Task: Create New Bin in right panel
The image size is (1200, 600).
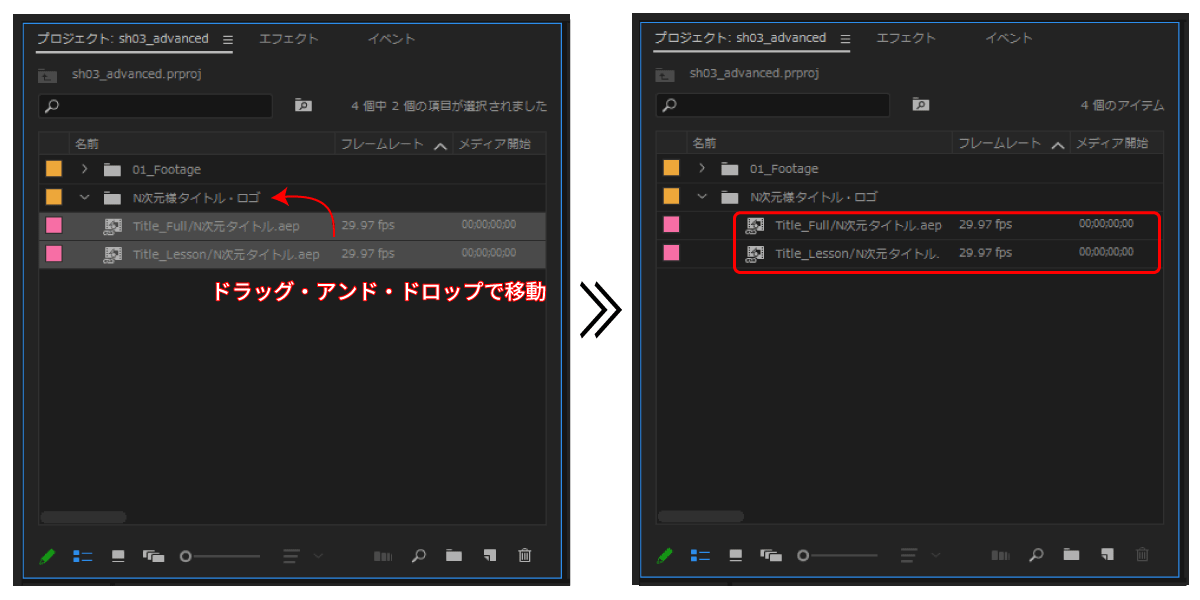Action: (1072, 555)
